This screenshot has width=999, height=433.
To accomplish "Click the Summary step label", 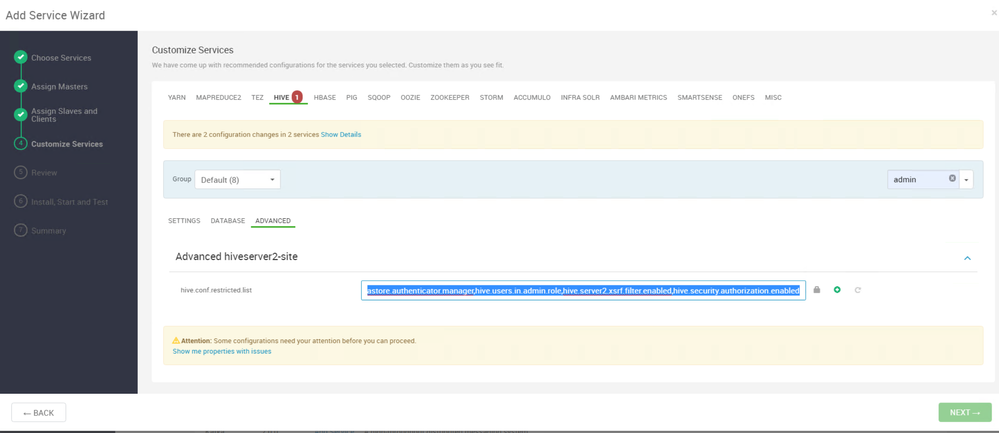I will [48, 231].
